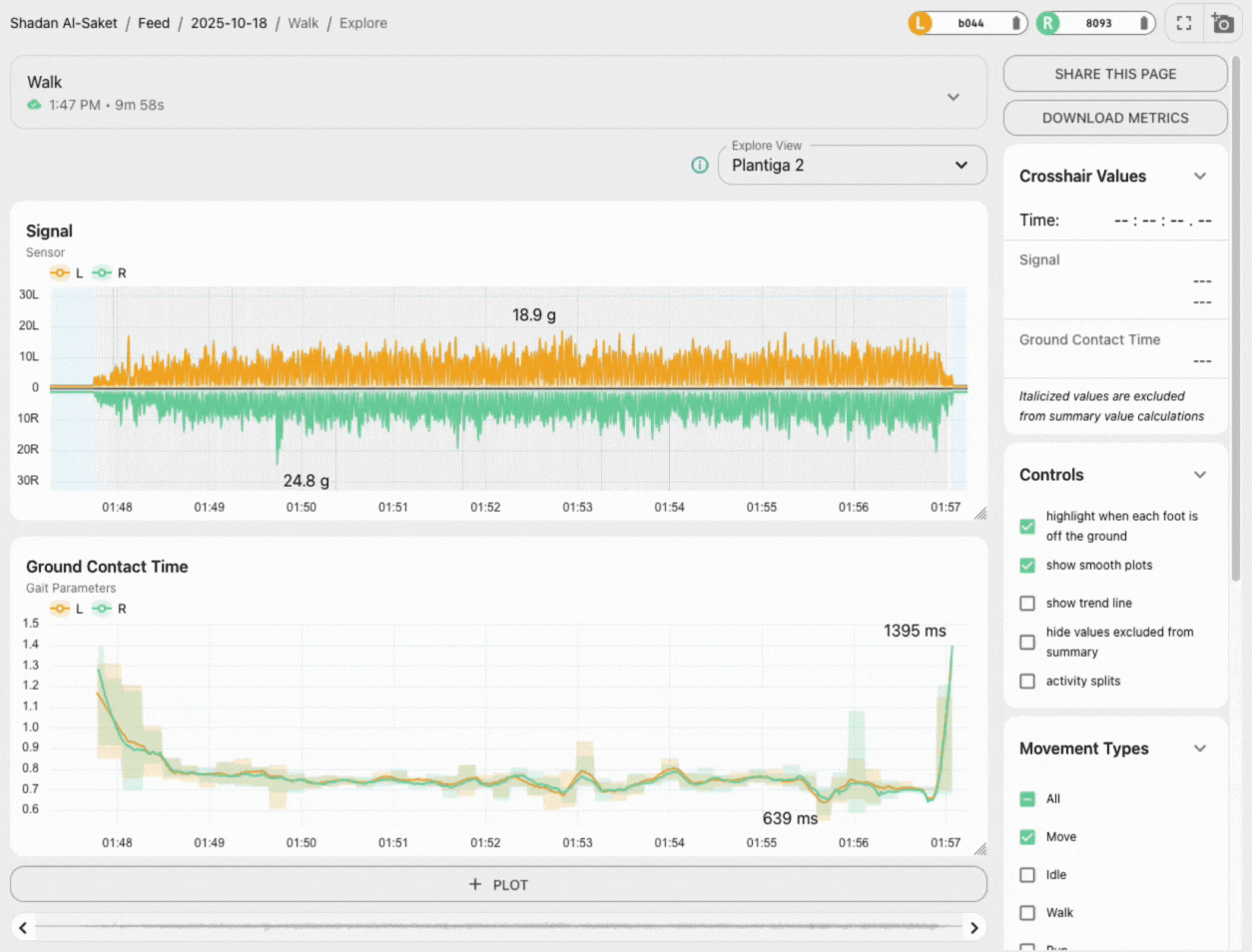Image resolution: width=1252 pixels, height=952 pixels.
Task: Collapse the Crosshair Values panel
Action: [x=1199, y=177]
